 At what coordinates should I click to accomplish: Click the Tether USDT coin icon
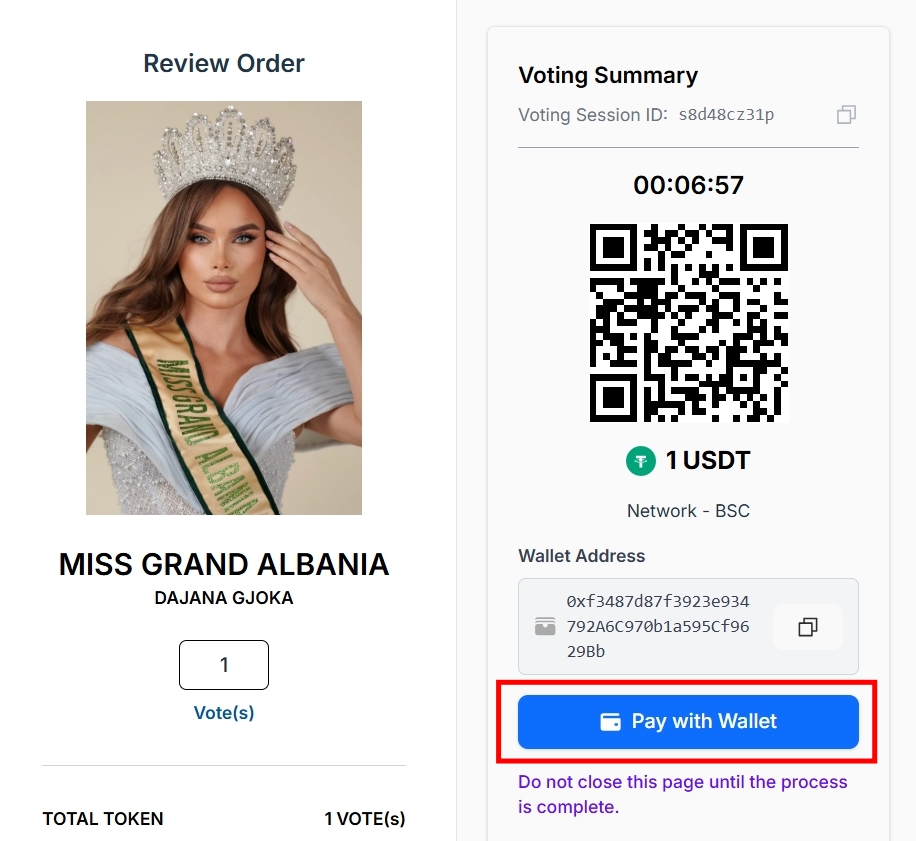click(641, 461)
